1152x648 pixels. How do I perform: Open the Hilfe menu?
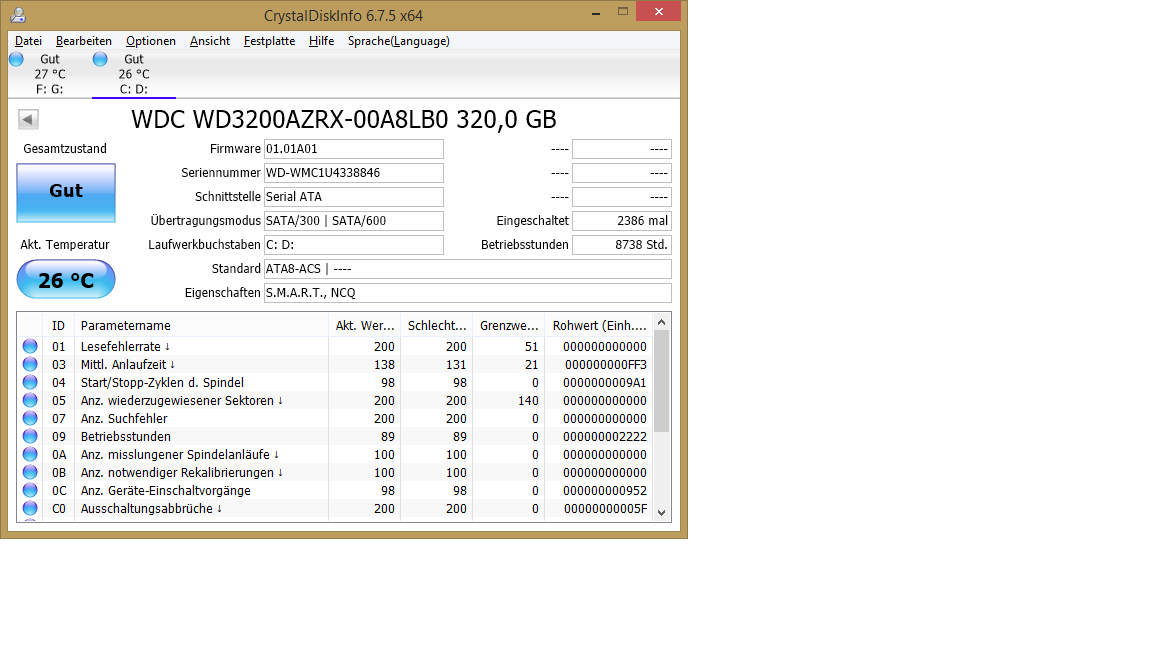(x=322, y=41)
